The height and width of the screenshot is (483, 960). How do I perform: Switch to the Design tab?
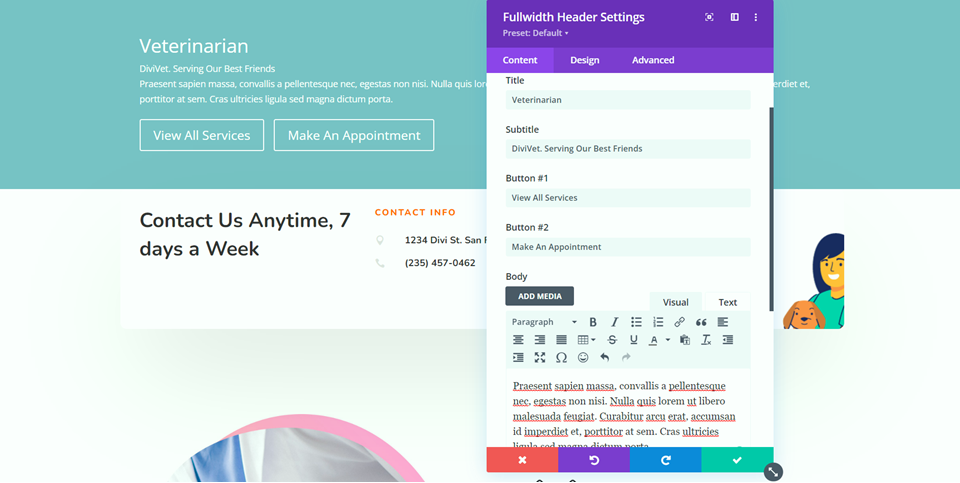click(585, 60)
